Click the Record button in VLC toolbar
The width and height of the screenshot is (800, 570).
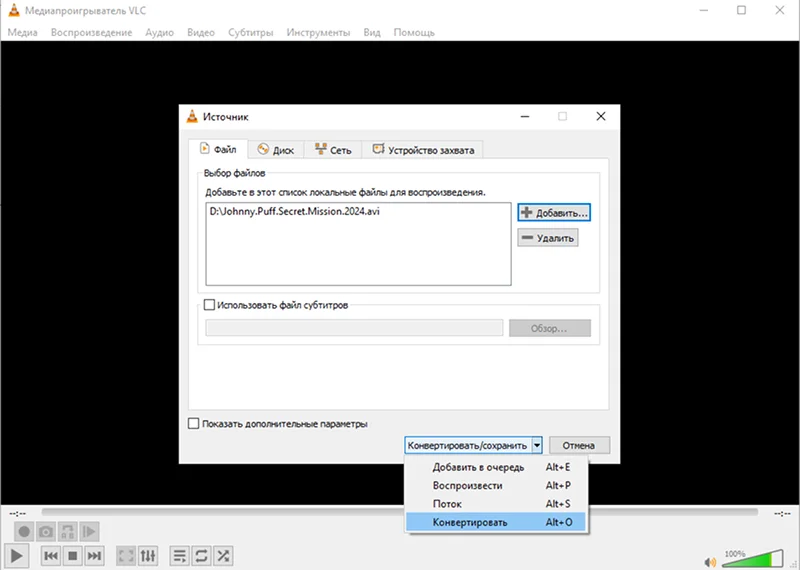pos(23,532)
